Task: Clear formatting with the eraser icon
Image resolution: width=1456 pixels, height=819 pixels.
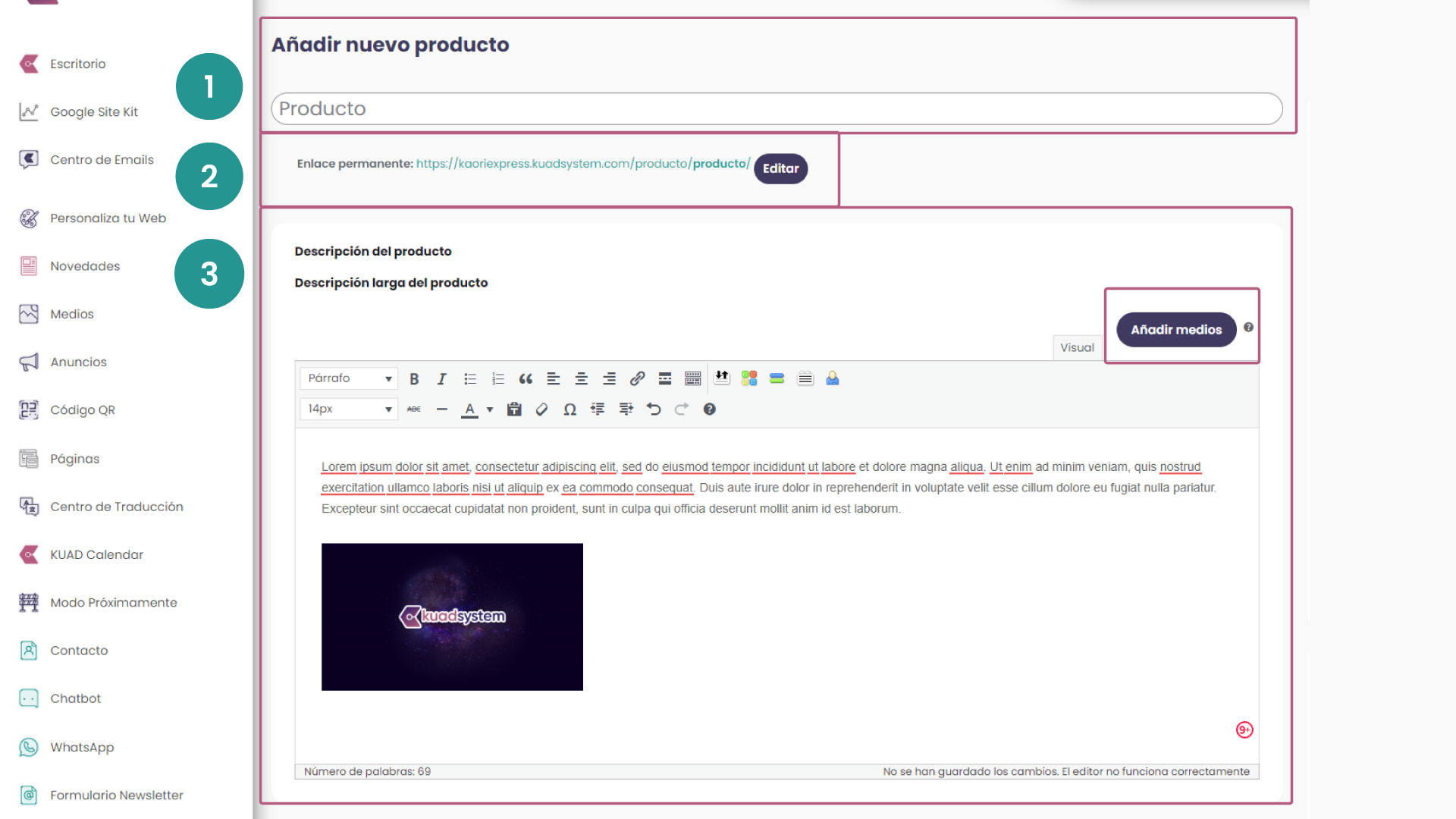Action: point(541,409)
